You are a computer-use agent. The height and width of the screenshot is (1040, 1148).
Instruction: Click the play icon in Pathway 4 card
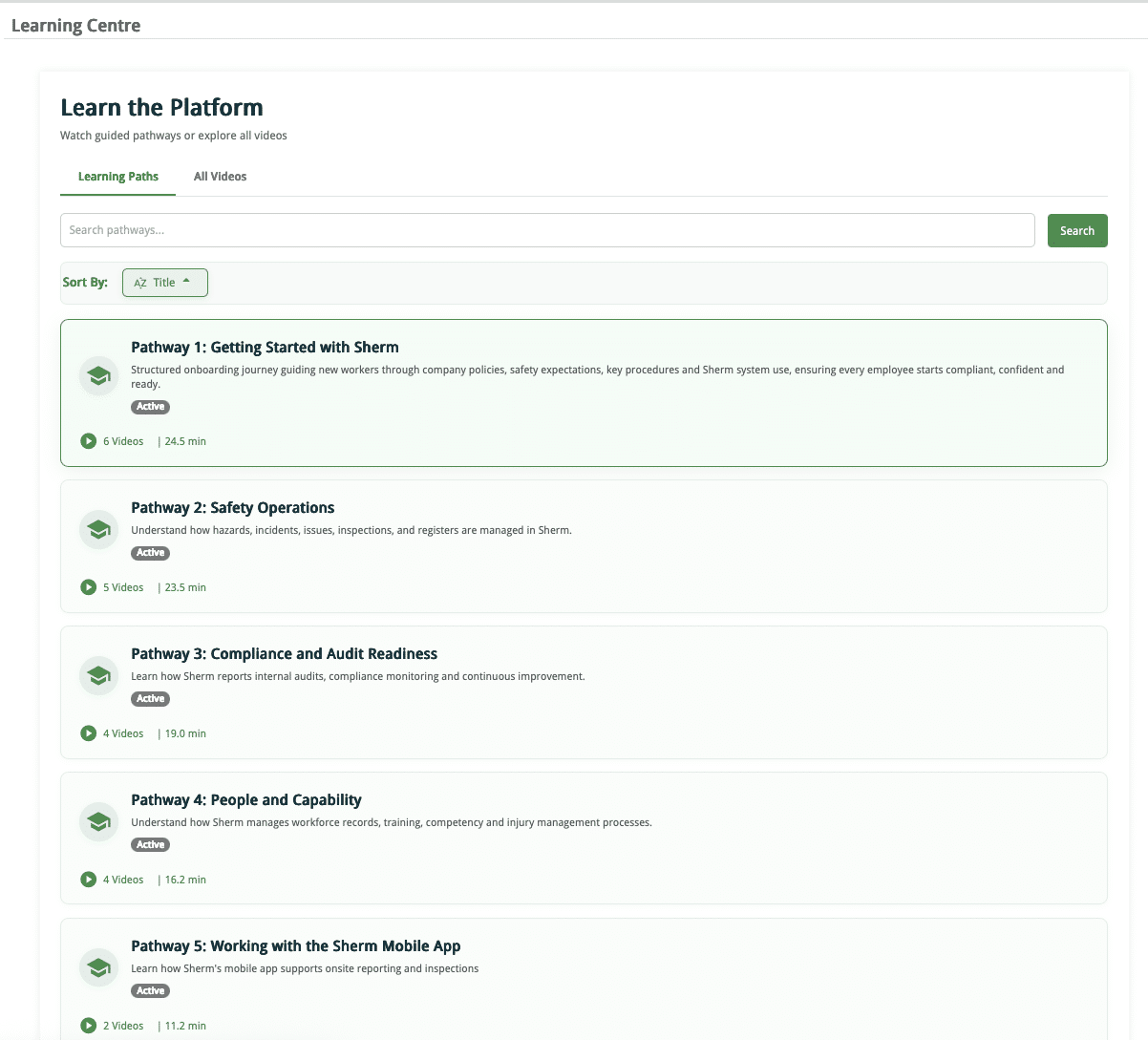88,880
